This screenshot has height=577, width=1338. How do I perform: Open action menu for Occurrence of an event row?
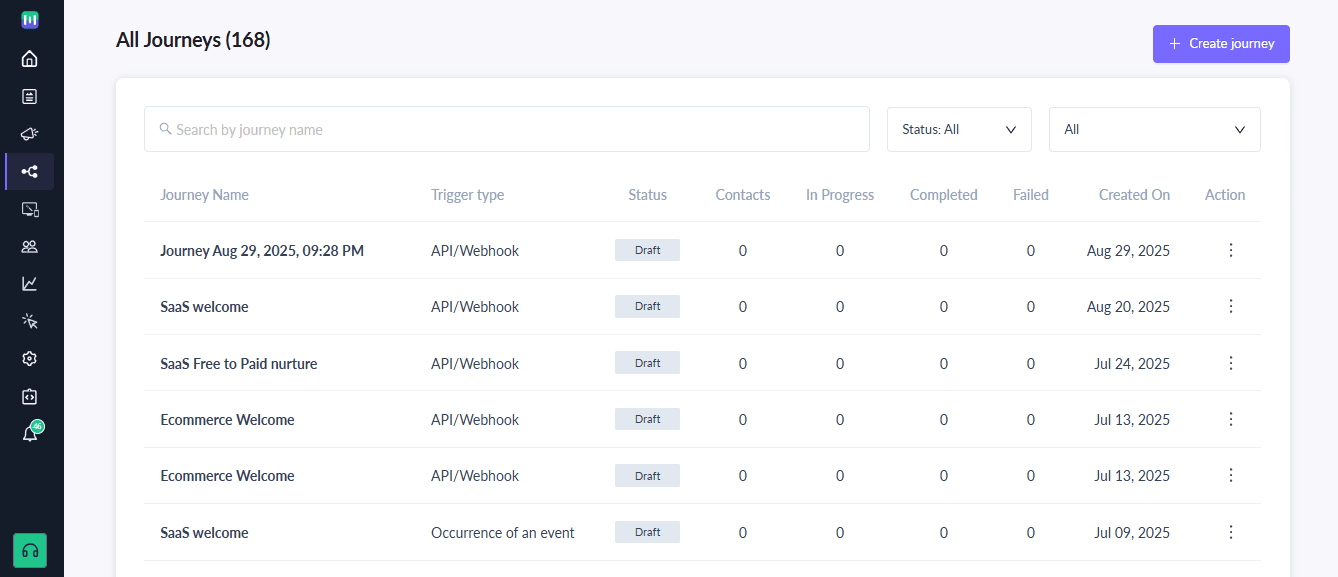1231,532
